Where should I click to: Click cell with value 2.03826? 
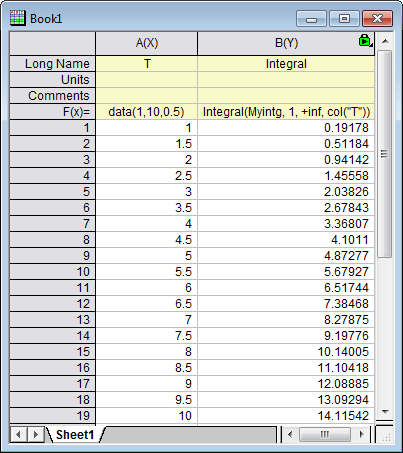pyautogui.click(x=286, y=192)
